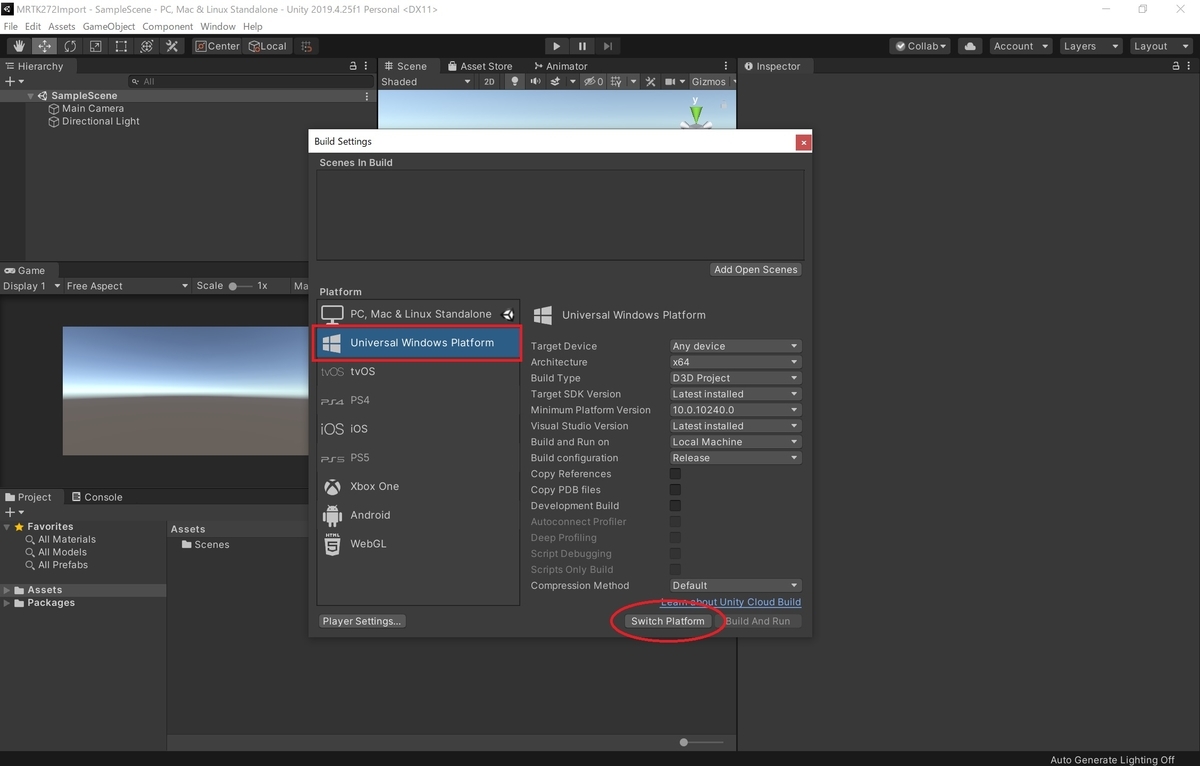Open the GameObject menu
The width and height of the screenshot is (1200, 766).
pyautogui.click(x=108, y=26)
